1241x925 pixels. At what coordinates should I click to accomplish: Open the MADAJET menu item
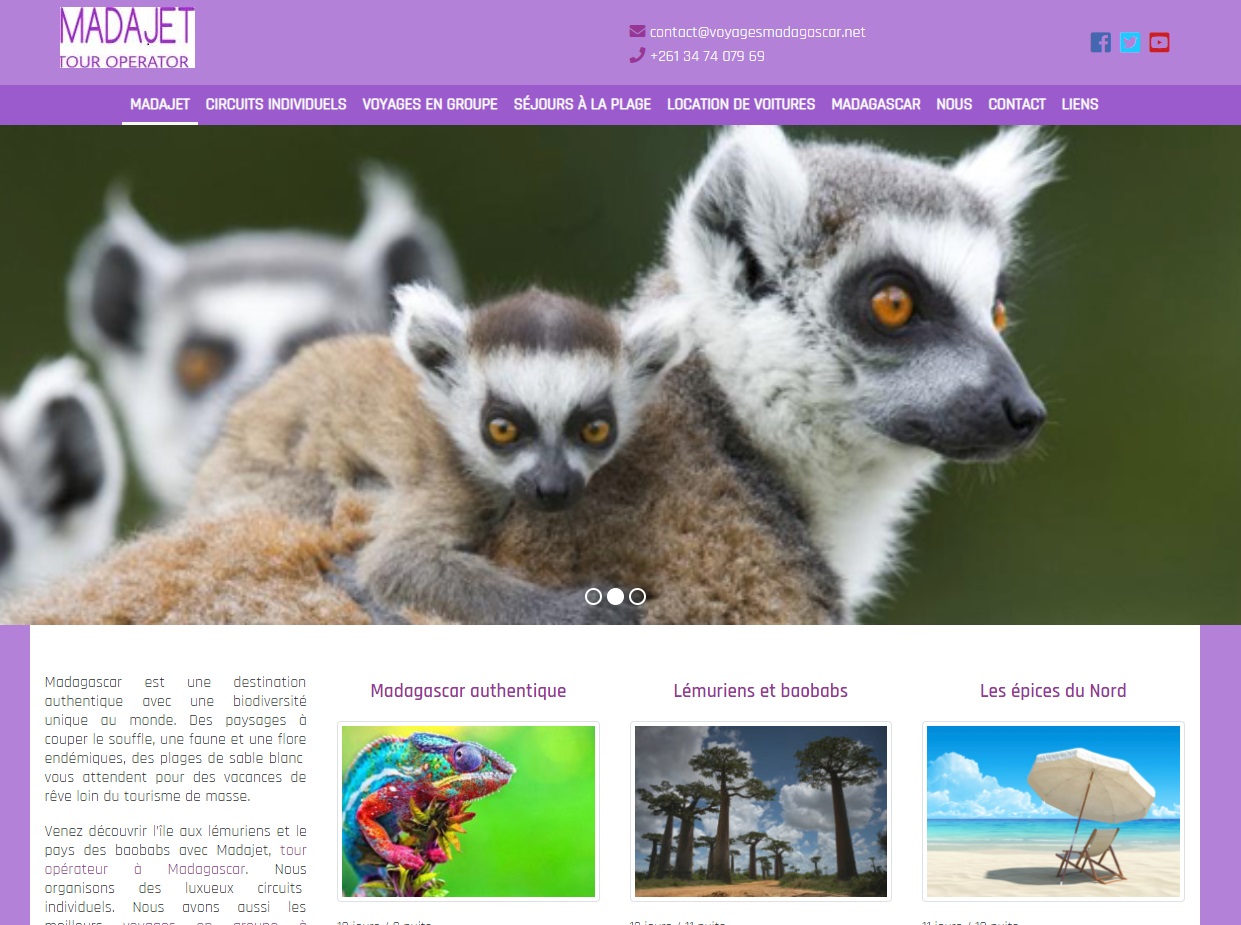(x=160, y=104)
